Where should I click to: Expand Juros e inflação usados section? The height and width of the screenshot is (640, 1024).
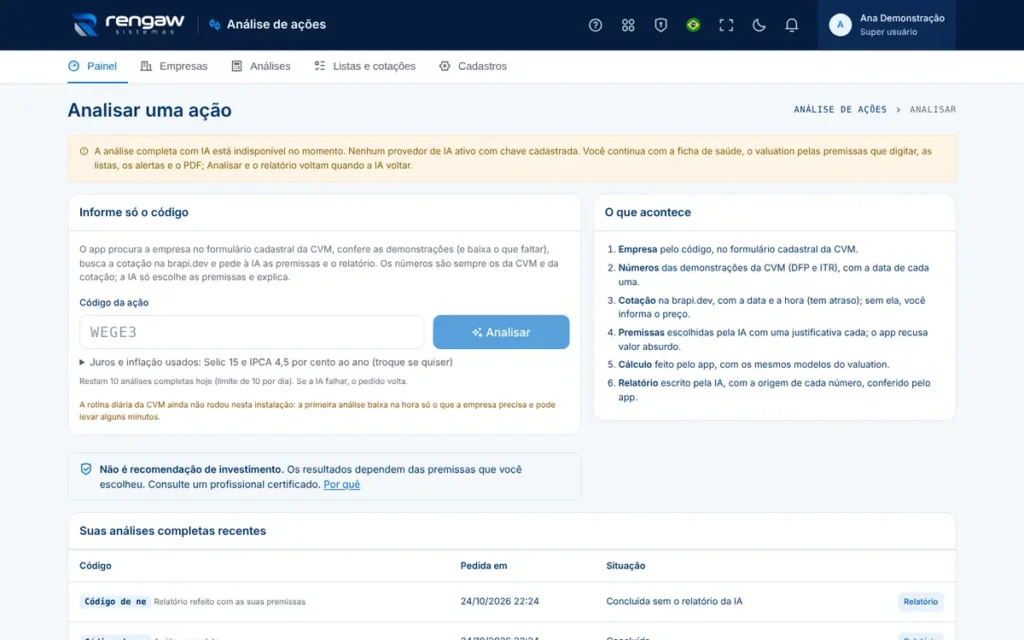tap(266, 362)
